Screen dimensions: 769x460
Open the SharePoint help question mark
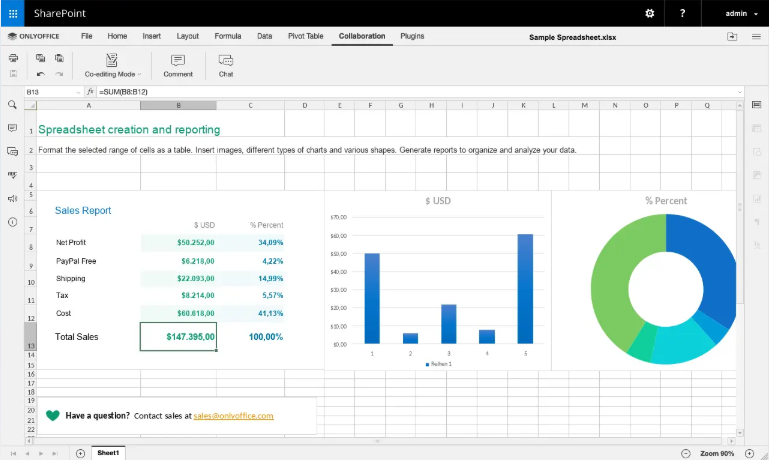pos(682,13)
